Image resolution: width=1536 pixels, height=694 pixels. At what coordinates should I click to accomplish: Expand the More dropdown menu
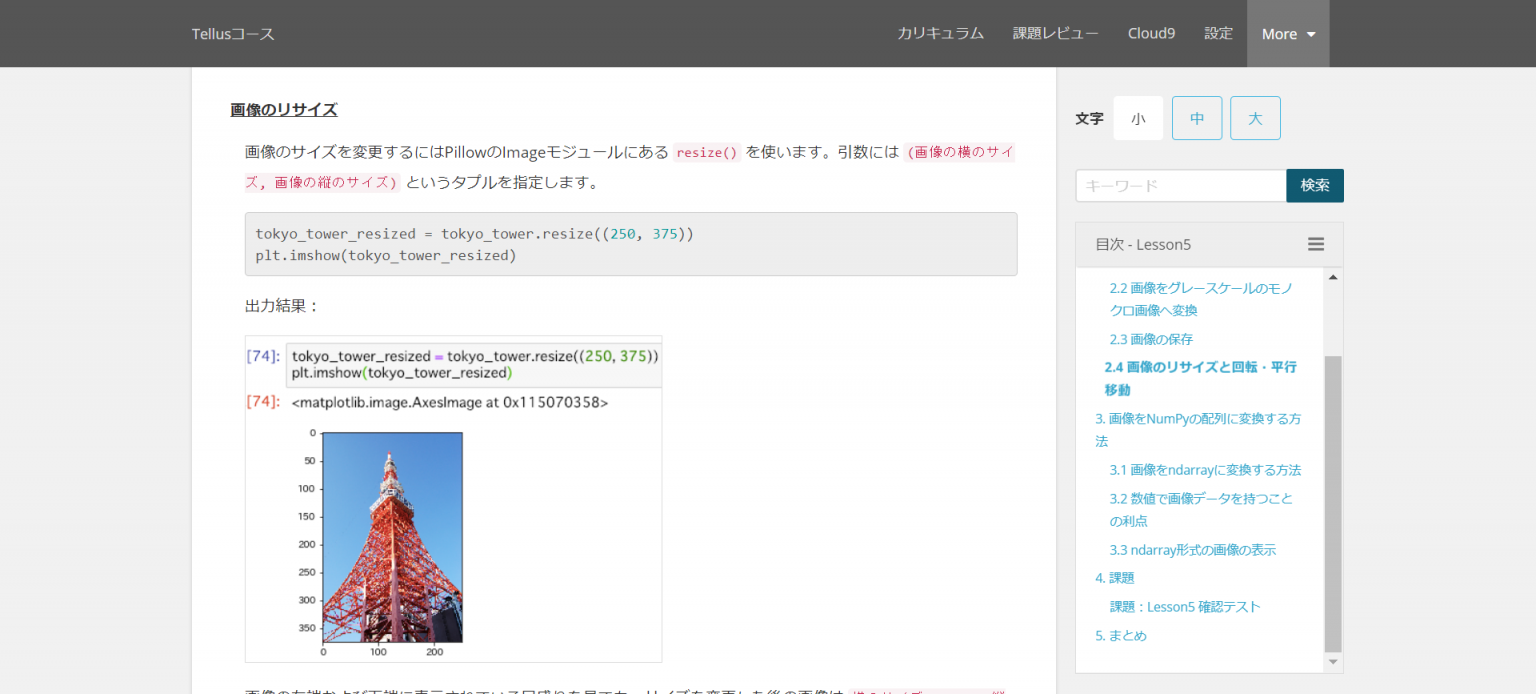1288,34
